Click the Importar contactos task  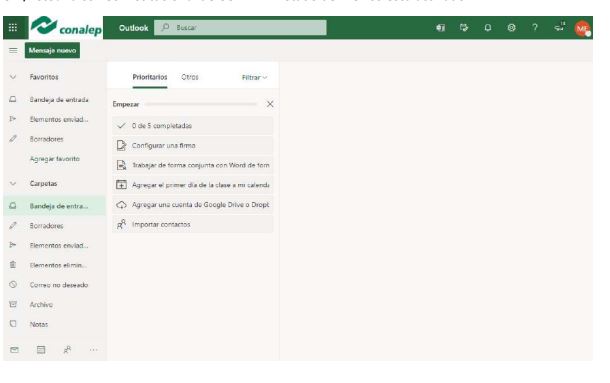[193, 225]
